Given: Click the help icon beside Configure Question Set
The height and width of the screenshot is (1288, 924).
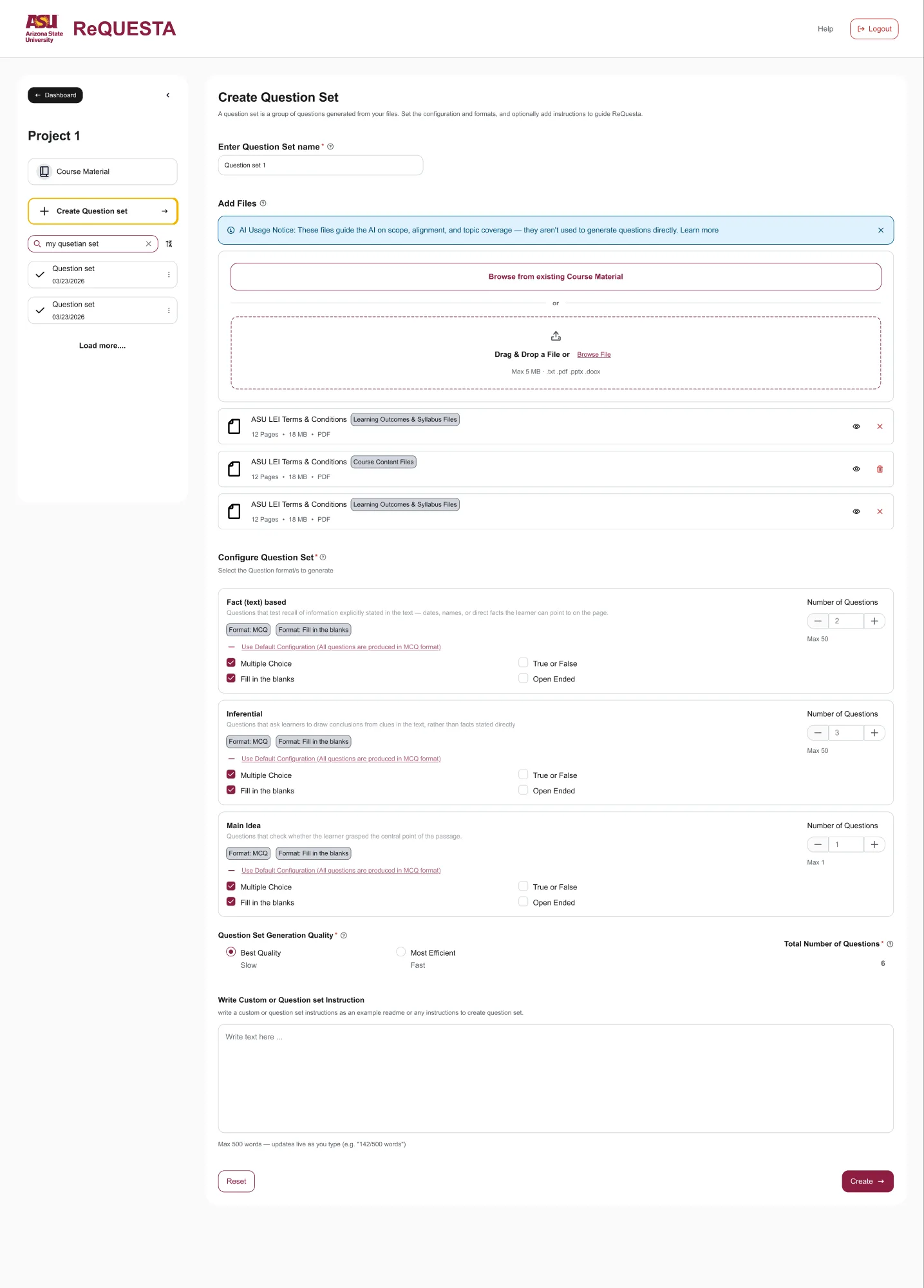Looking at the screenshot, I should (323, 558).
